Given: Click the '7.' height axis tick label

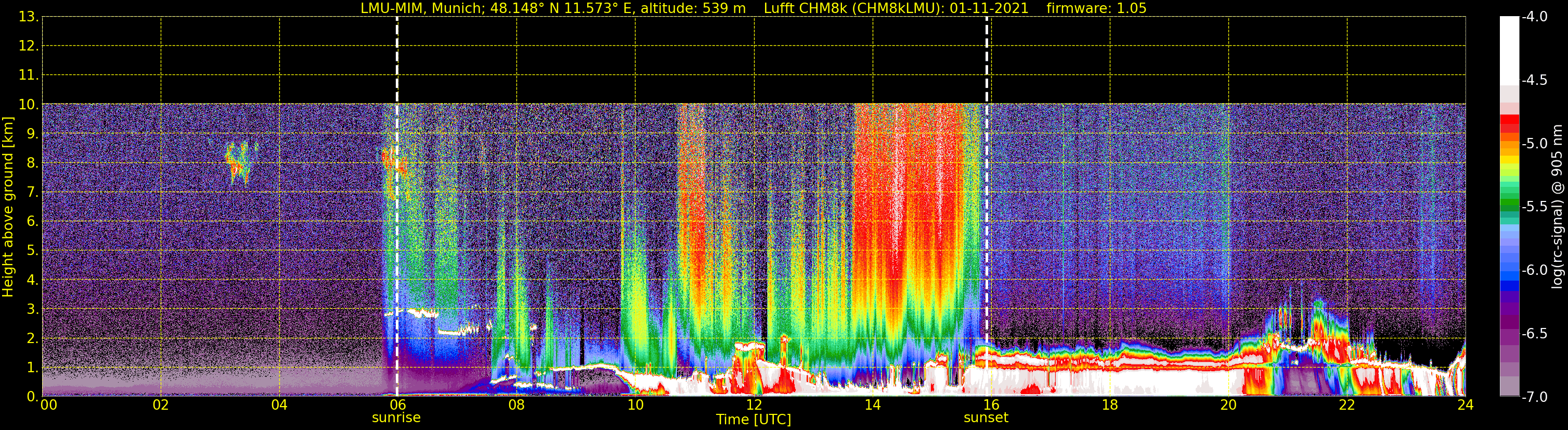Looking at the screenshot, I should [32, 192].
